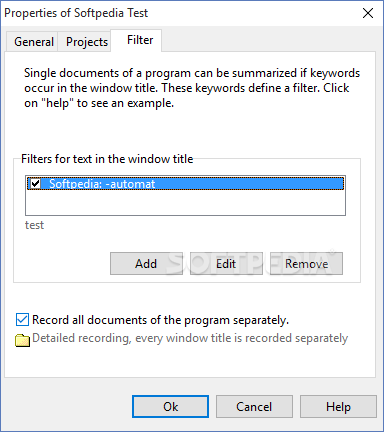Click the Properties of Softpedia Test title bar
The height and width of the screenshot is (432, 384).
tap(76, 13)
